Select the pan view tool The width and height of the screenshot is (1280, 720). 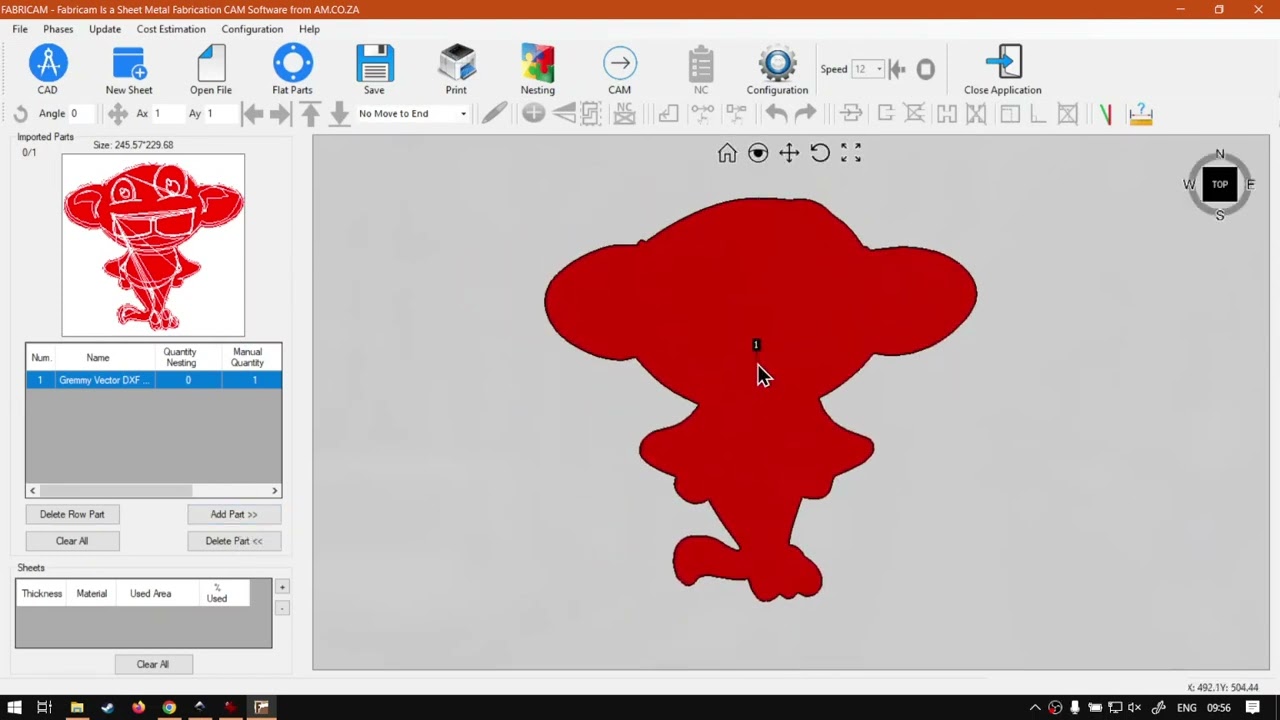click(x=789, y=153)
